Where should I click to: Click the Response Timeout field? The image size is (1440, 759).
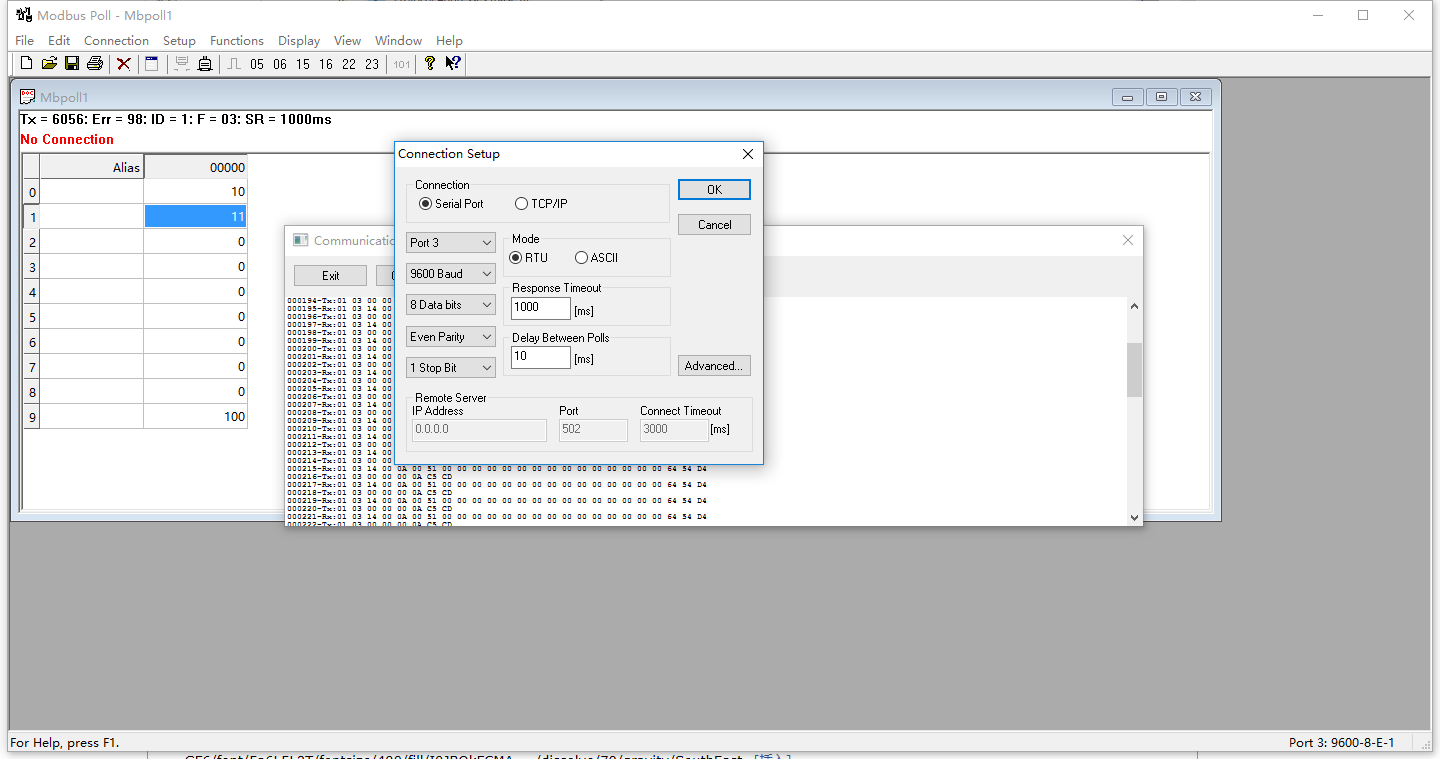point(541,308)
